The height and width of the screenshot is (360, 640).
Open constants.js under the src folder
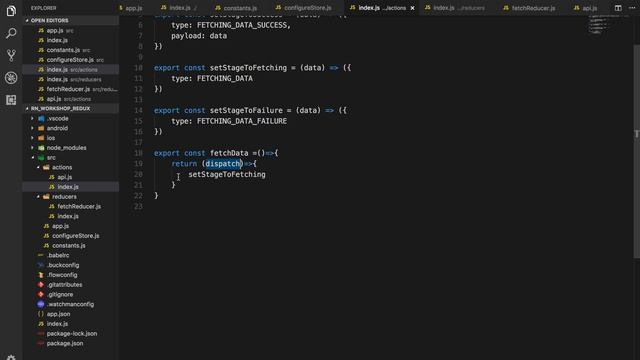(x=71, y=246)
